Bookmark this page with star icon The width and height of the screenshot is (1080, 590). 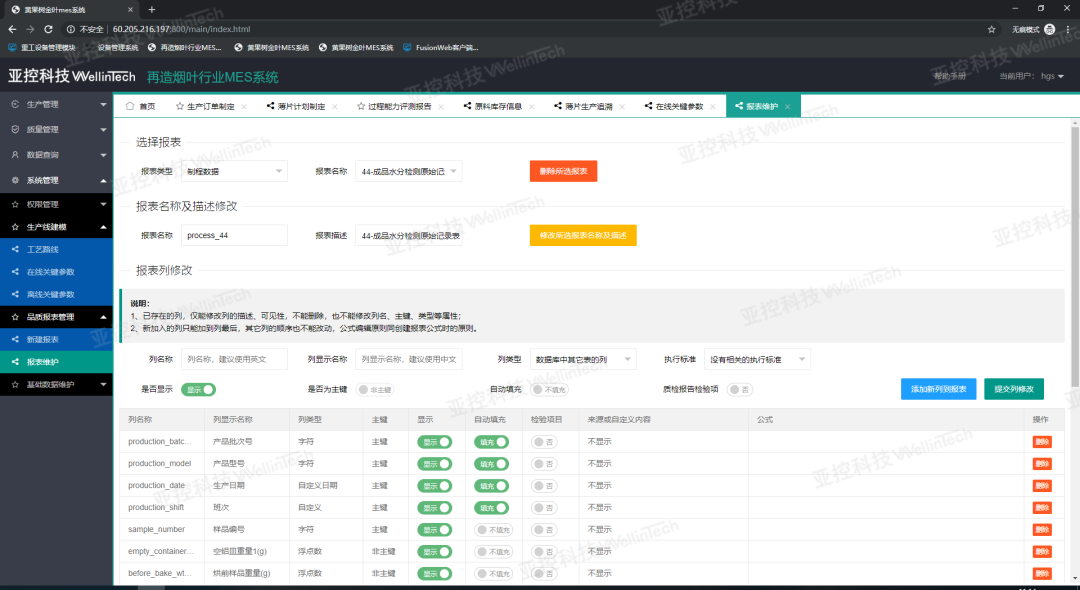coord(992,29)
